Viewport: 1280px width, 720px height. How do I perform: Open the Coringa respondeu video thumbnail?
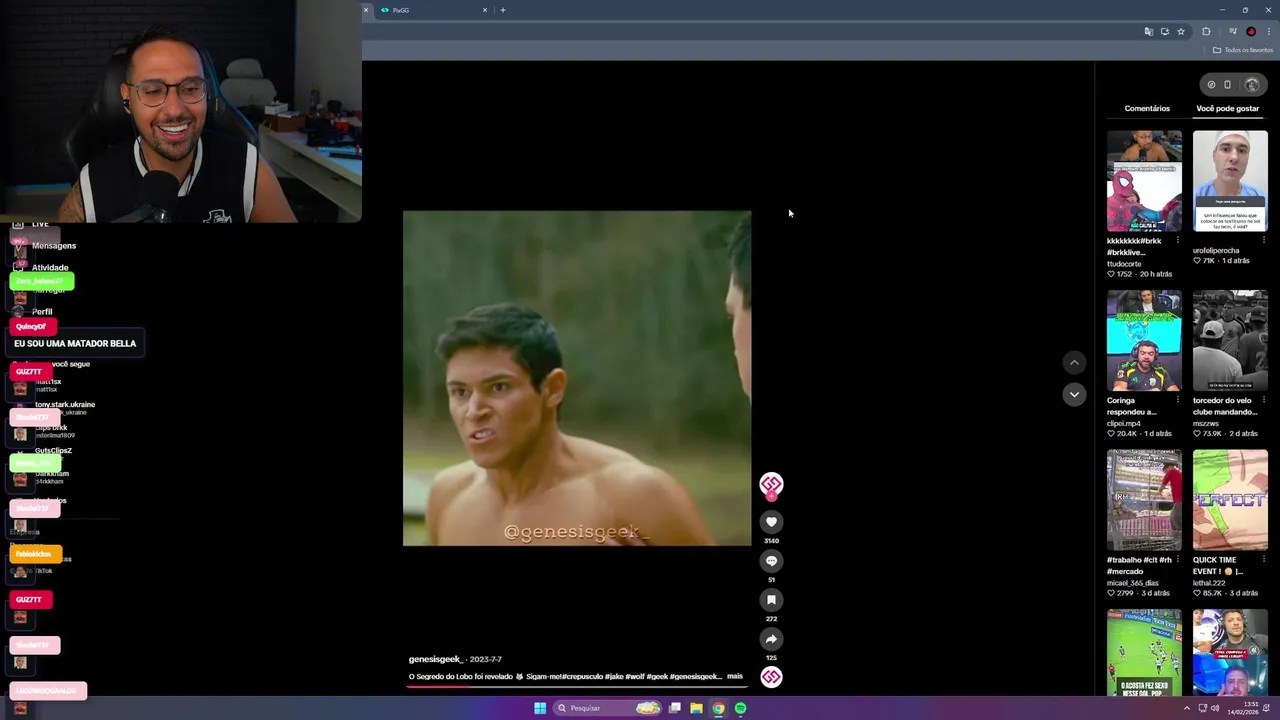pos(1144,341)
